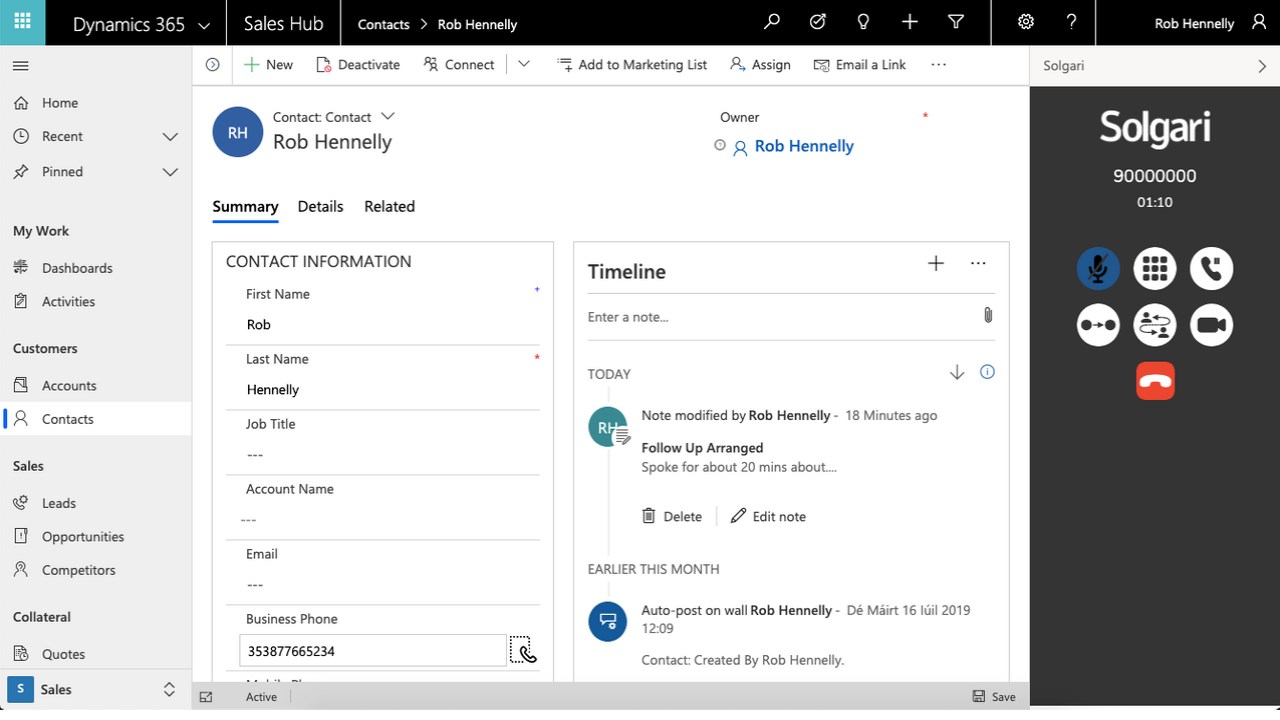This screenshot has width=1280, height=720.
Task: Click the search magnifier icon
Action: click(x=772, y=22)
